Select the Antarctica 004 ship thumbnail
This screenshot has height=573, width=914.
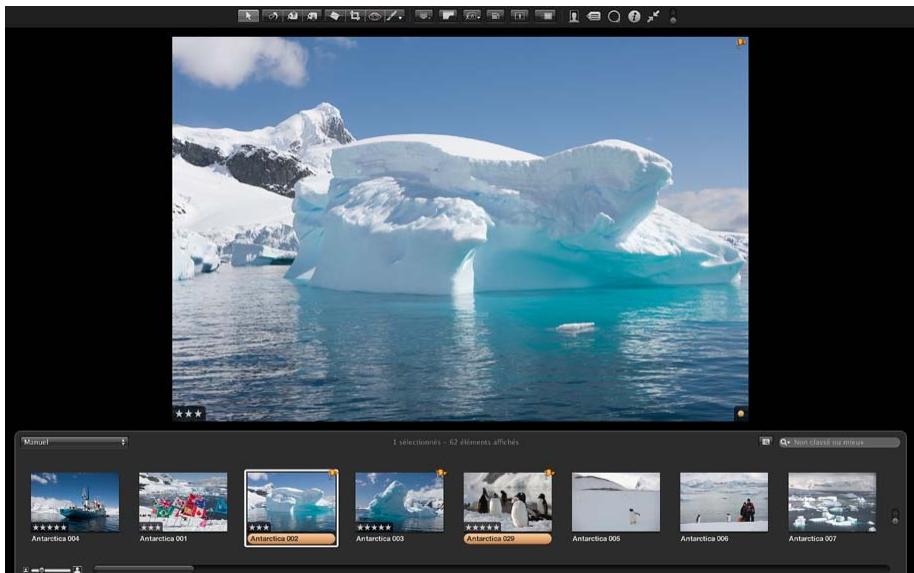point(75,502)
